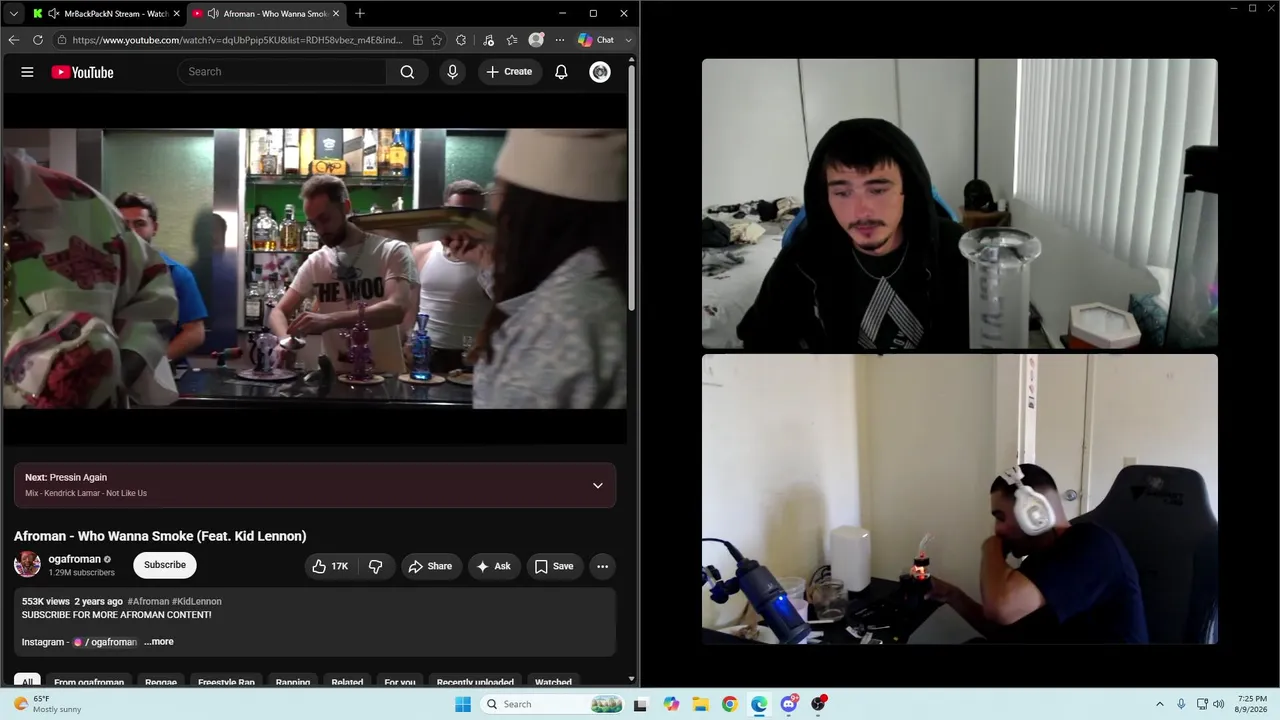This screenshot has height=720, width=1280.
Task: Open more actions ellipsis under the video
Action: 602,566
